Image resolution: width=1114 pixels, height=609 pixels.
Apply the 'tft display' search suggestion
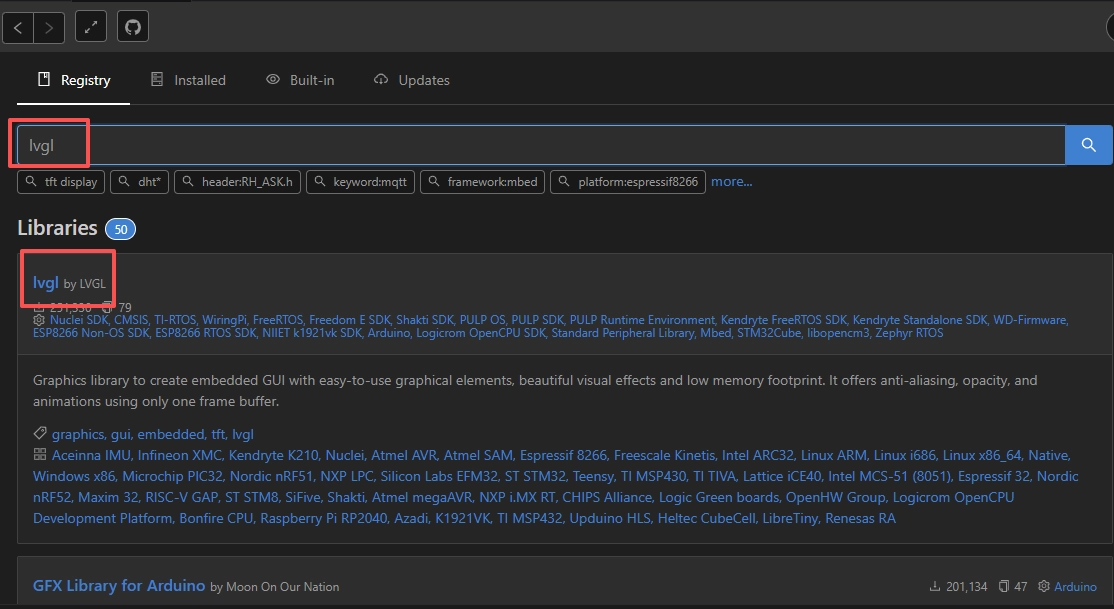click(61, 182)
